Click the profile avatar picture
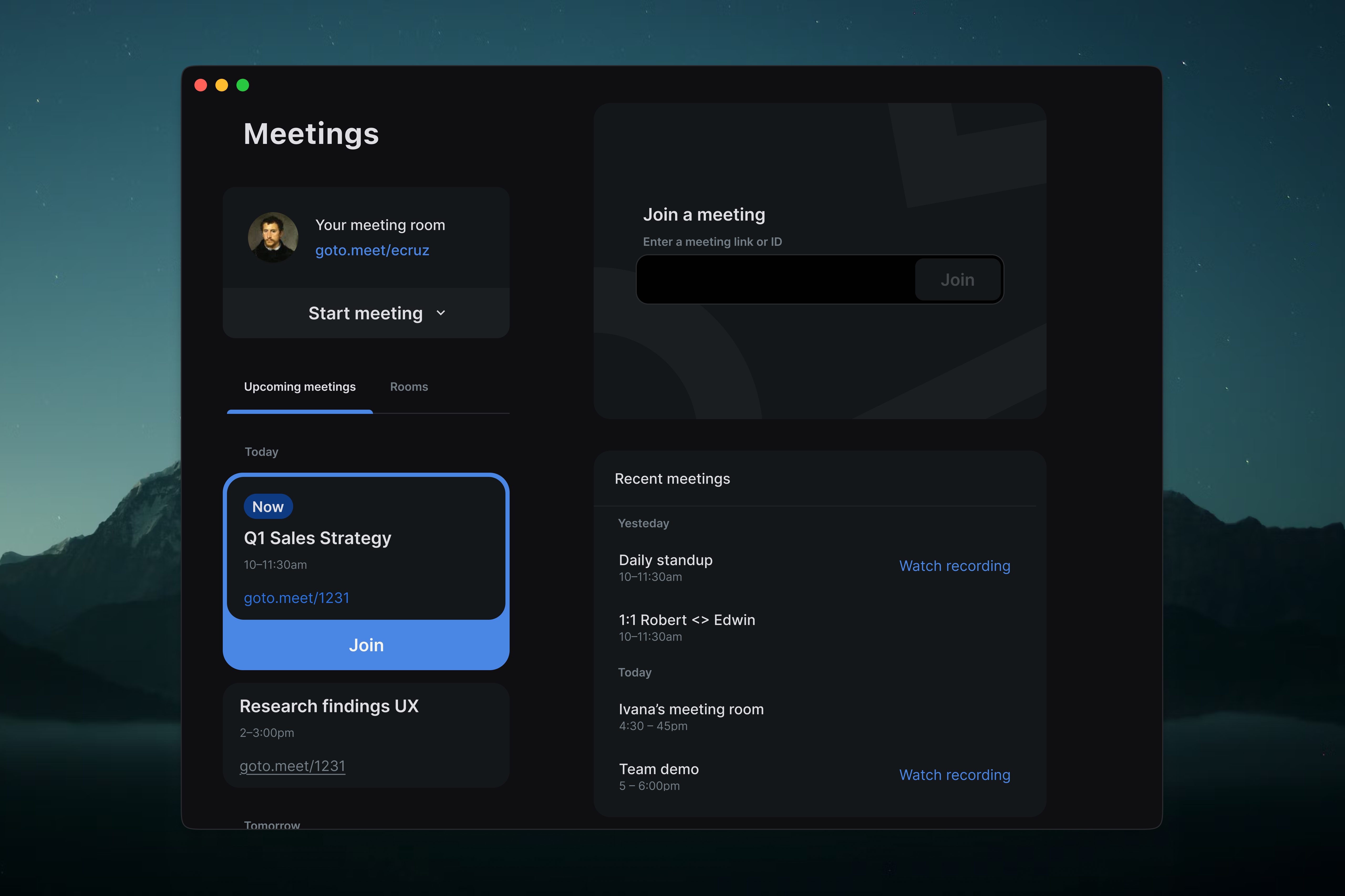Image resolution: width=1345 pixels, height=896 pixels. 273,237
